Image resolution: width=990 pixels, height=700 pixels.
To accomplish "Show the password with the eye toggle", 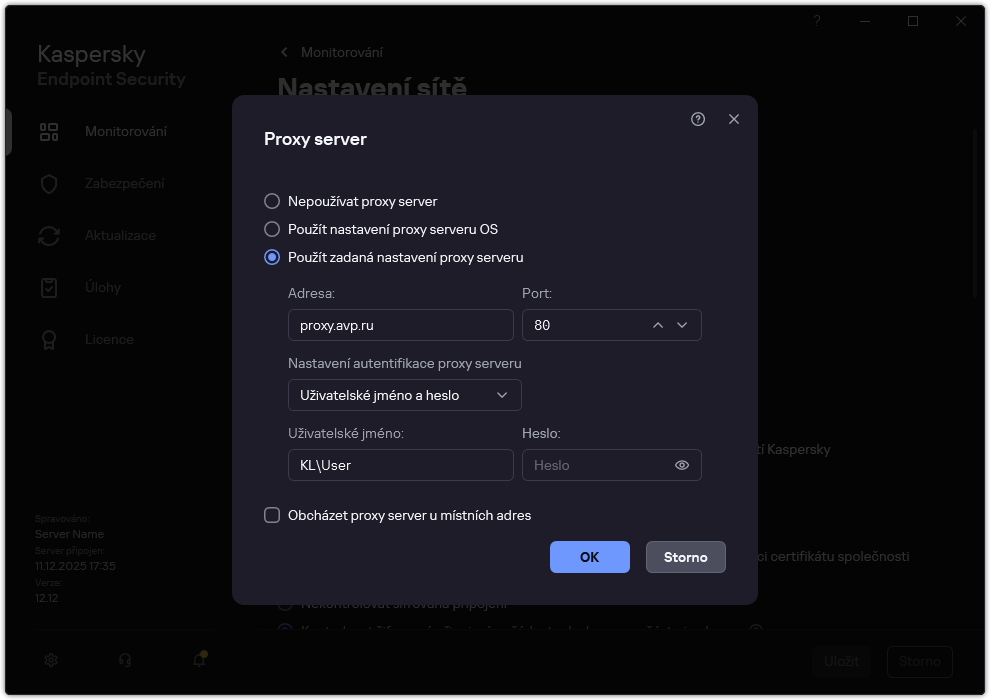I will coord(681,465).
